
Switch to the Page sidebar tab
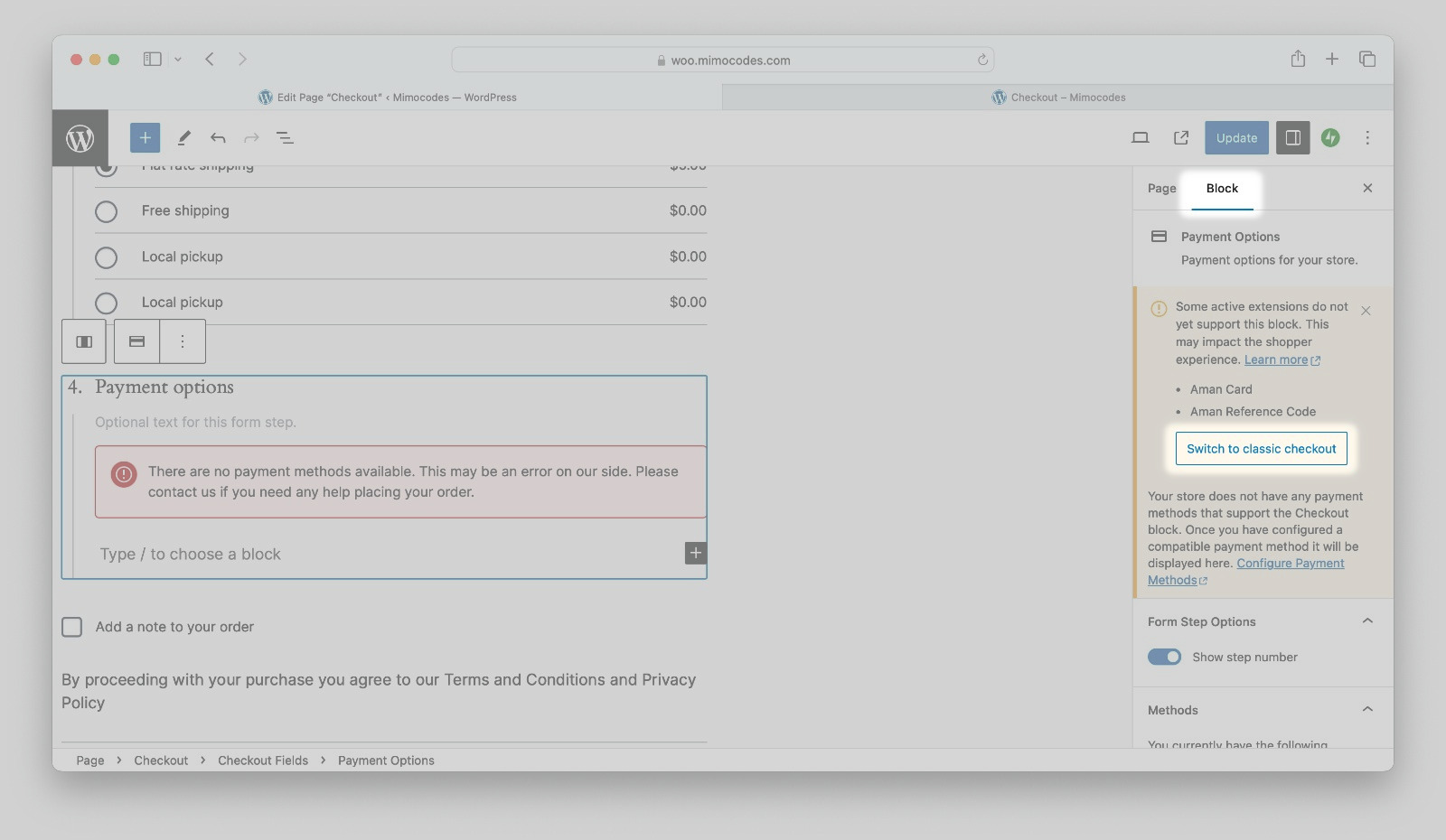[x=1161, y=188]
